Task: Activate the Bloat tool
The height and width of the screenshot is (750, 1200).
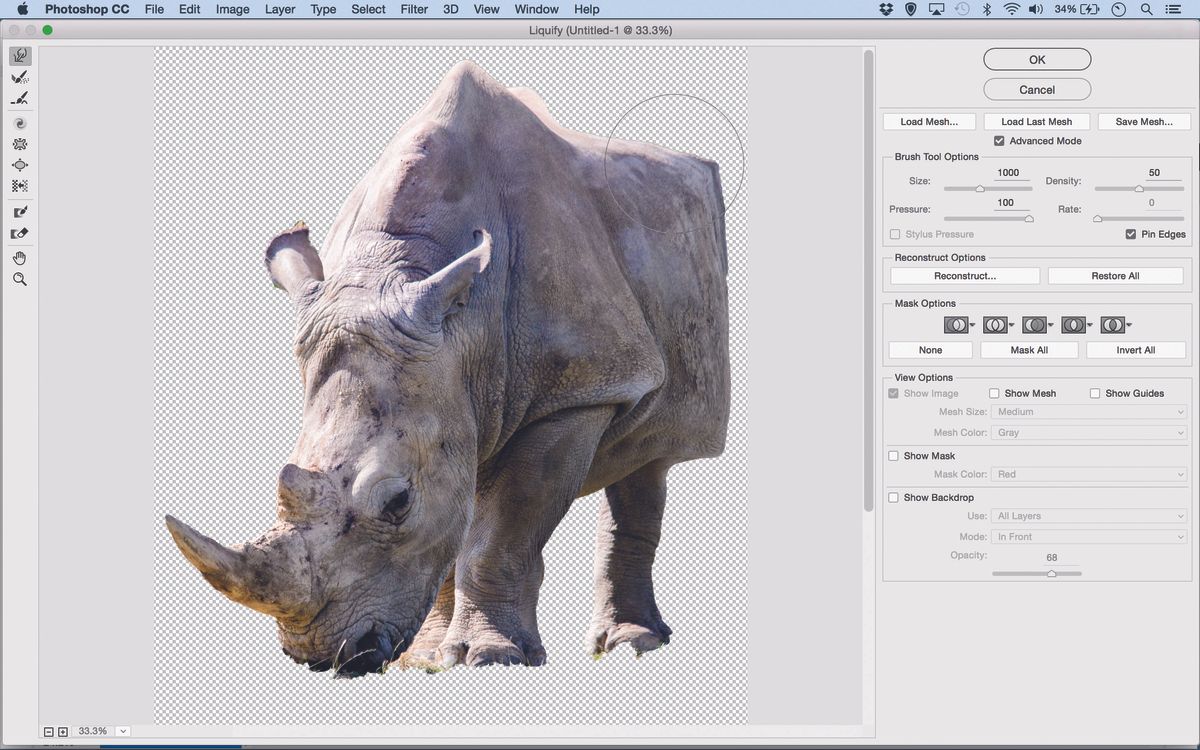Action: pos(20,165)
